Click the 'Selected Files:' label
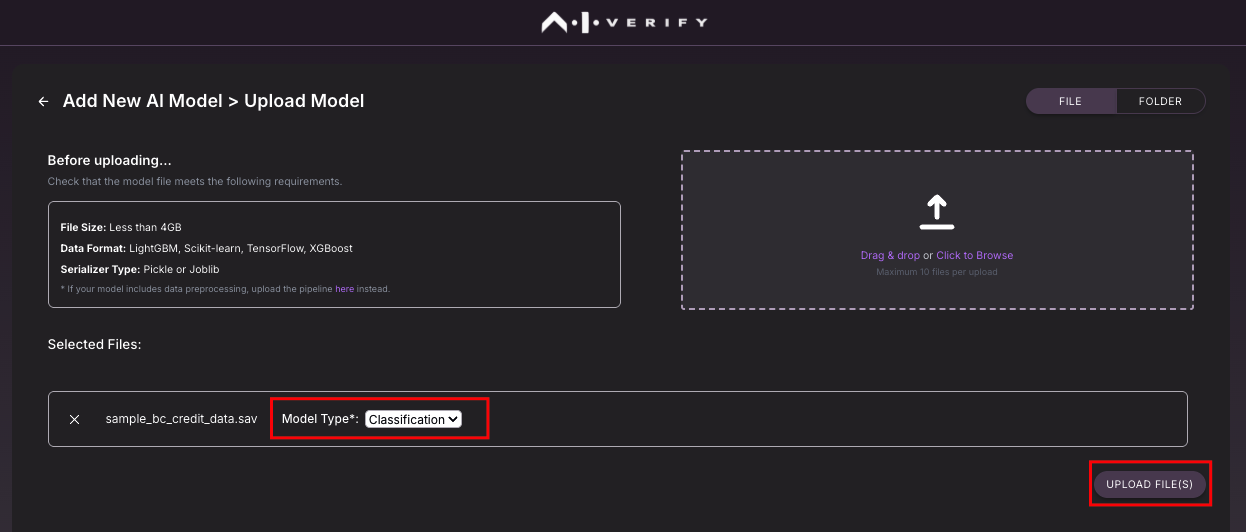The width and height of the screenshot is (1246, 532). point(95,344)
